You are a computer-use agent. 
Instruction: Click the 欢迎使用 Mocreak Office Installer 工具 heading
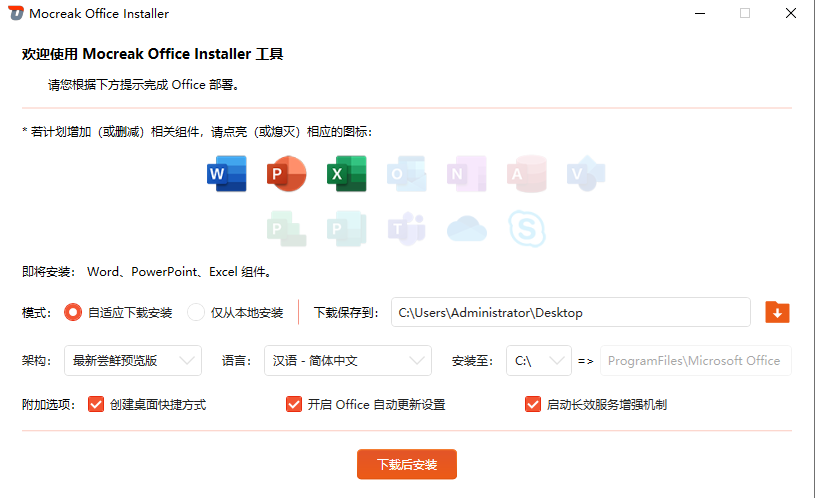tap(152, 54)
